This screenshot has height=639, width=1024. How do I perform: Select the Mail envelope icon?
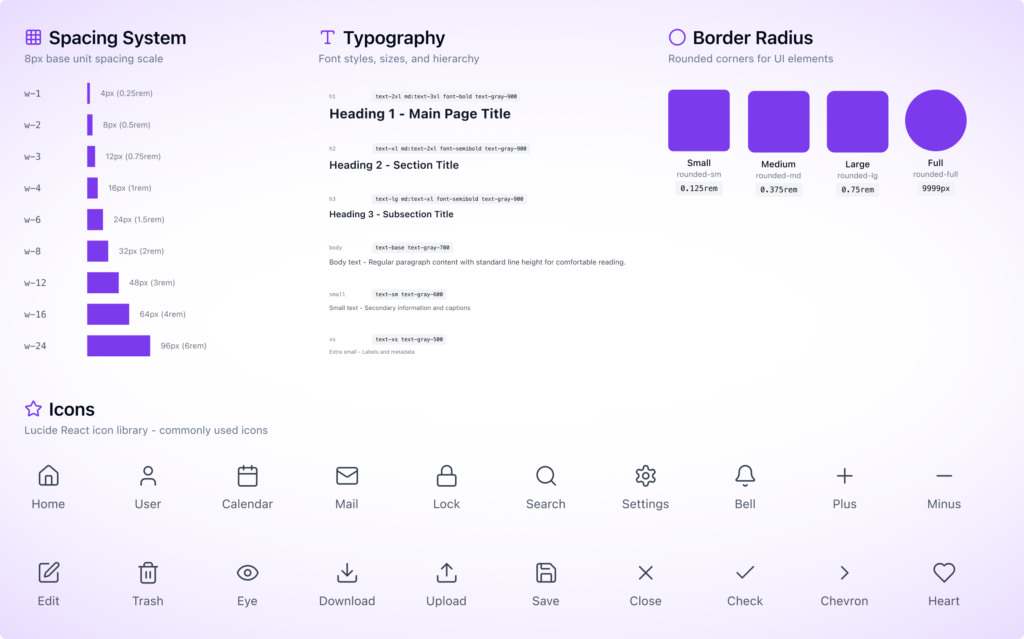coord(347,476)
